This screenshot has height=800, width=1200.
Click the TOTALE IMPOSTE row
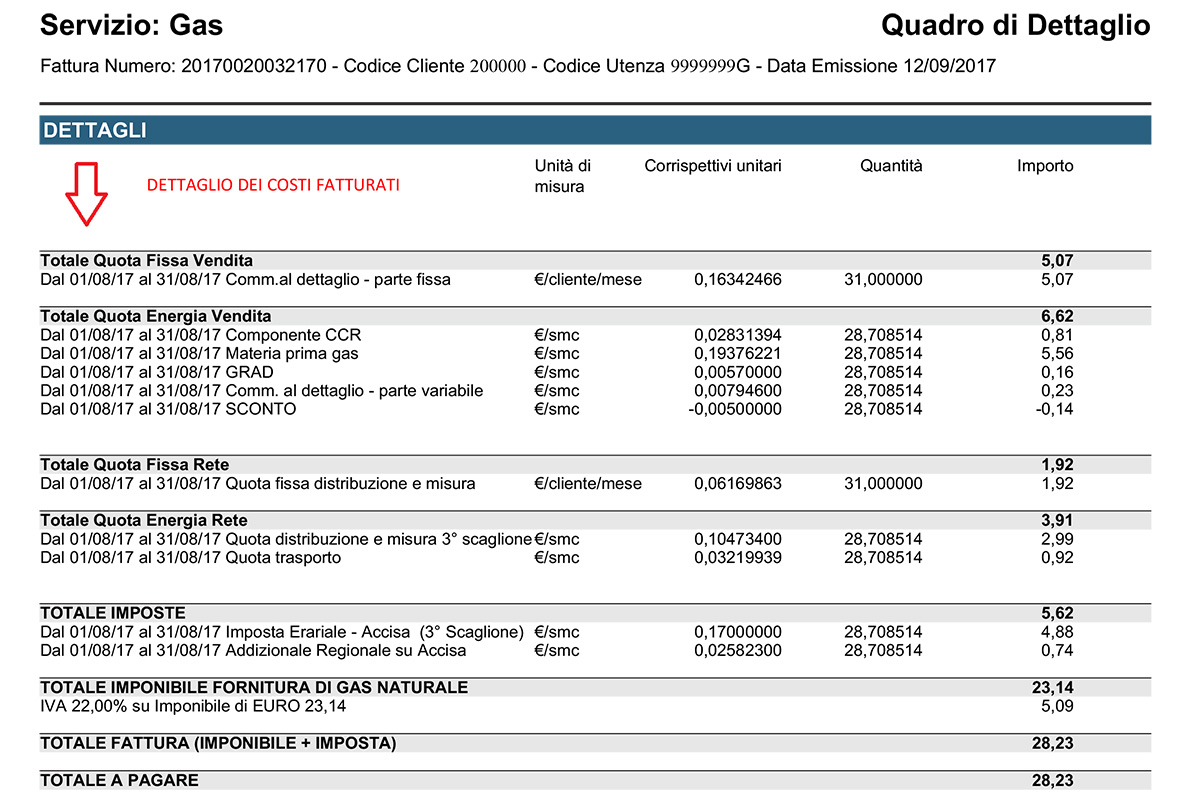(595, 613)
